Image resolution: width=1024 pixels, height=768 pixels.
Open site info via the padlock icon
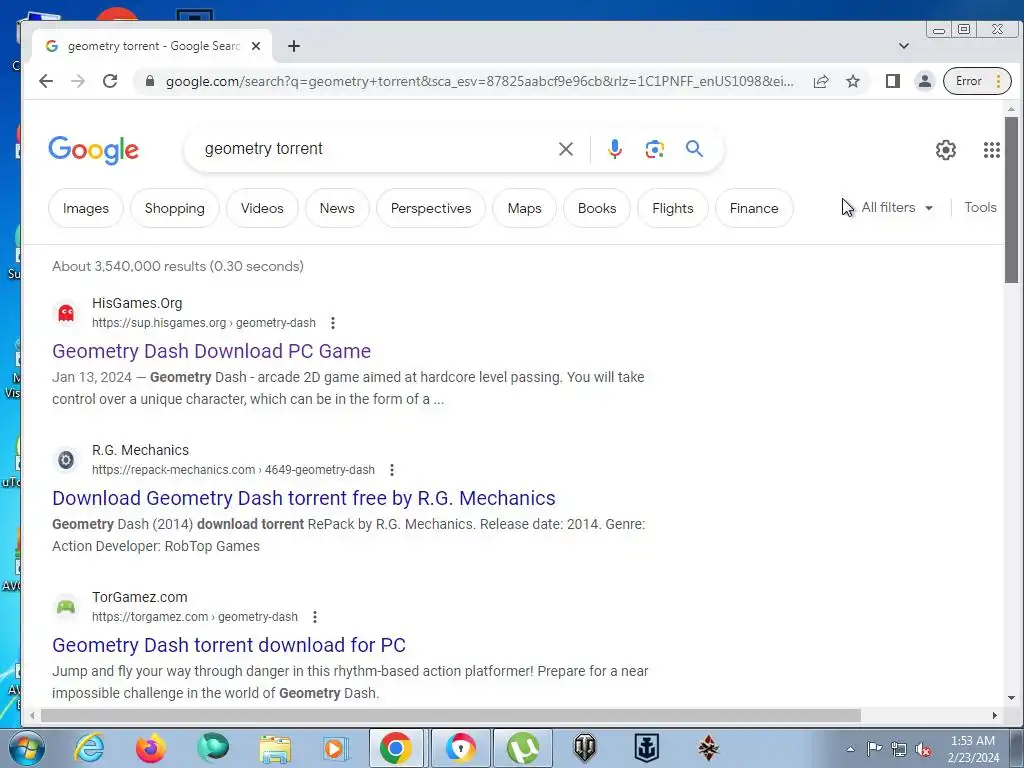click(x=150, y=81)
